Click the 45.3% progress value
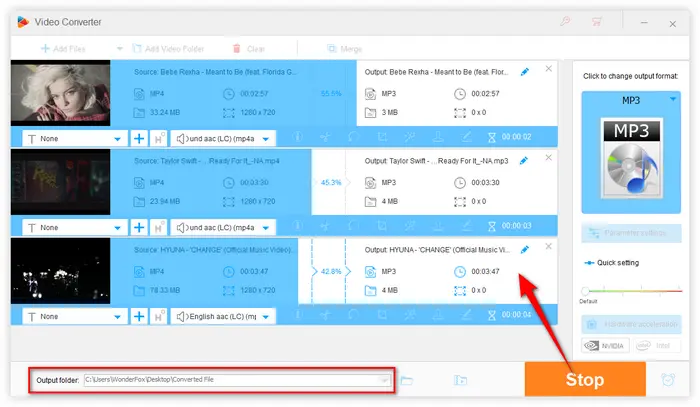This screenshot has height=407, width=700. pos(331,183)
